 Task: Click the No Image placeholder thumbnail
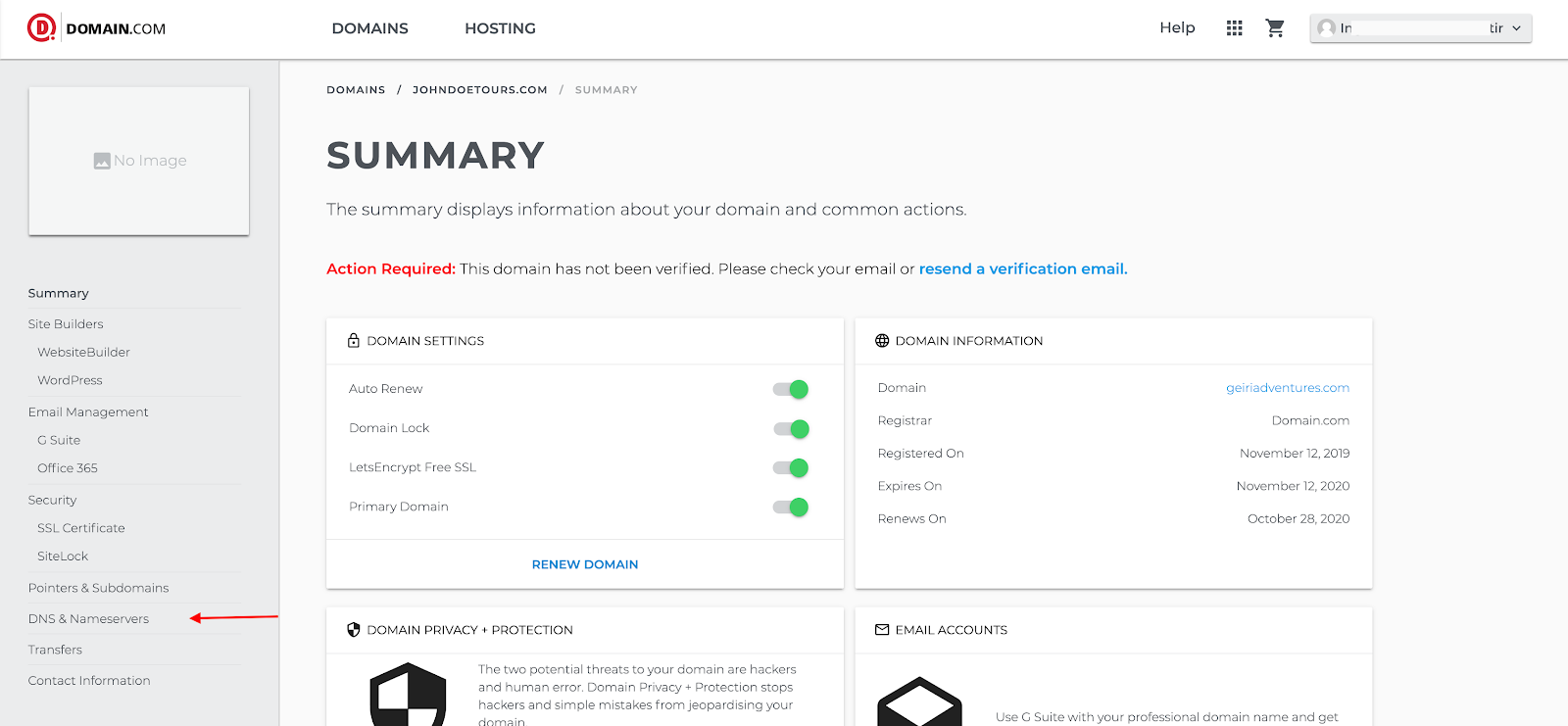pos(139,161)
